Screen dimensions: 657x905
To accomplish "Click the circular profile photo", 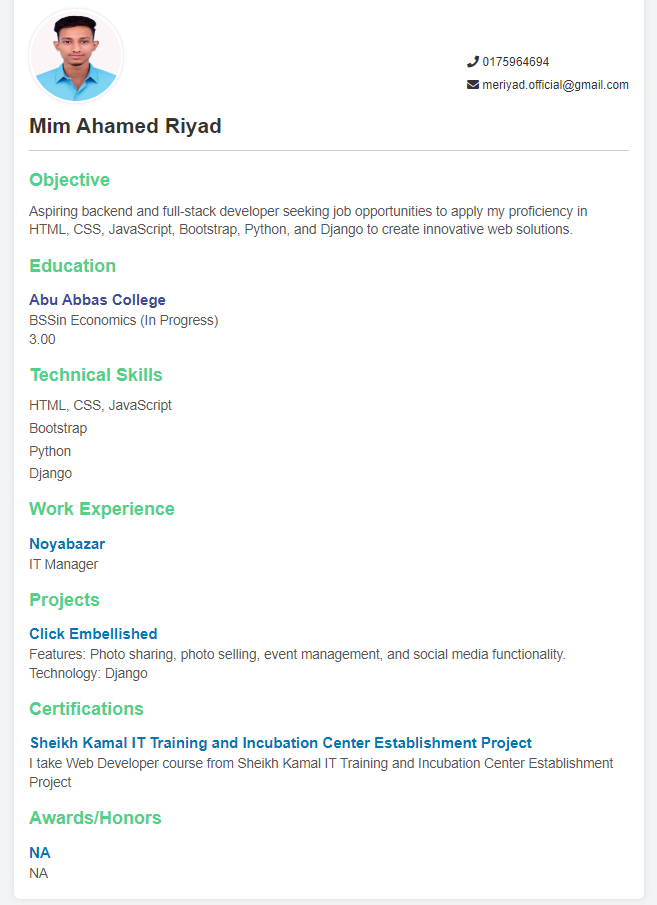I will coord(76,56).
